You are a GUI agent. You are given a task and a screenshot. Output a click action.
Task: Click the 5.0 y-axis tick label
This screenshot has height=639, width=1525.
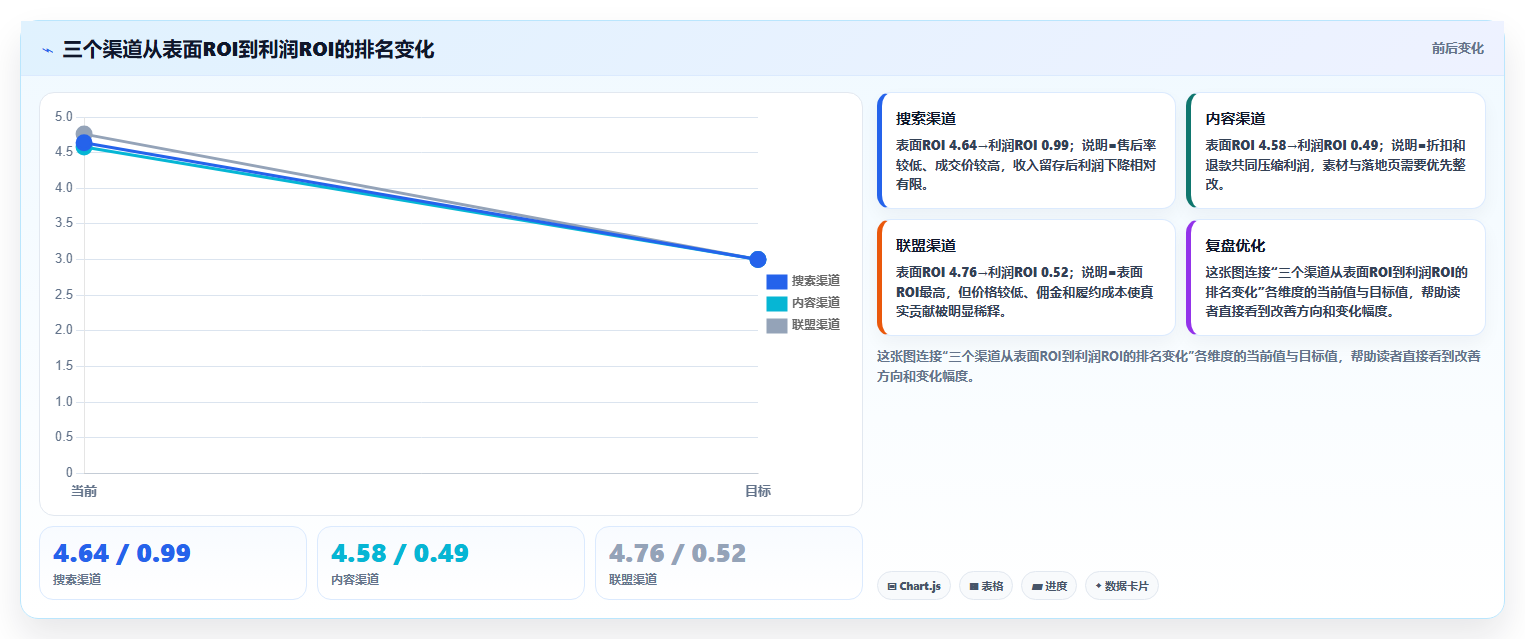coord(63,117)
